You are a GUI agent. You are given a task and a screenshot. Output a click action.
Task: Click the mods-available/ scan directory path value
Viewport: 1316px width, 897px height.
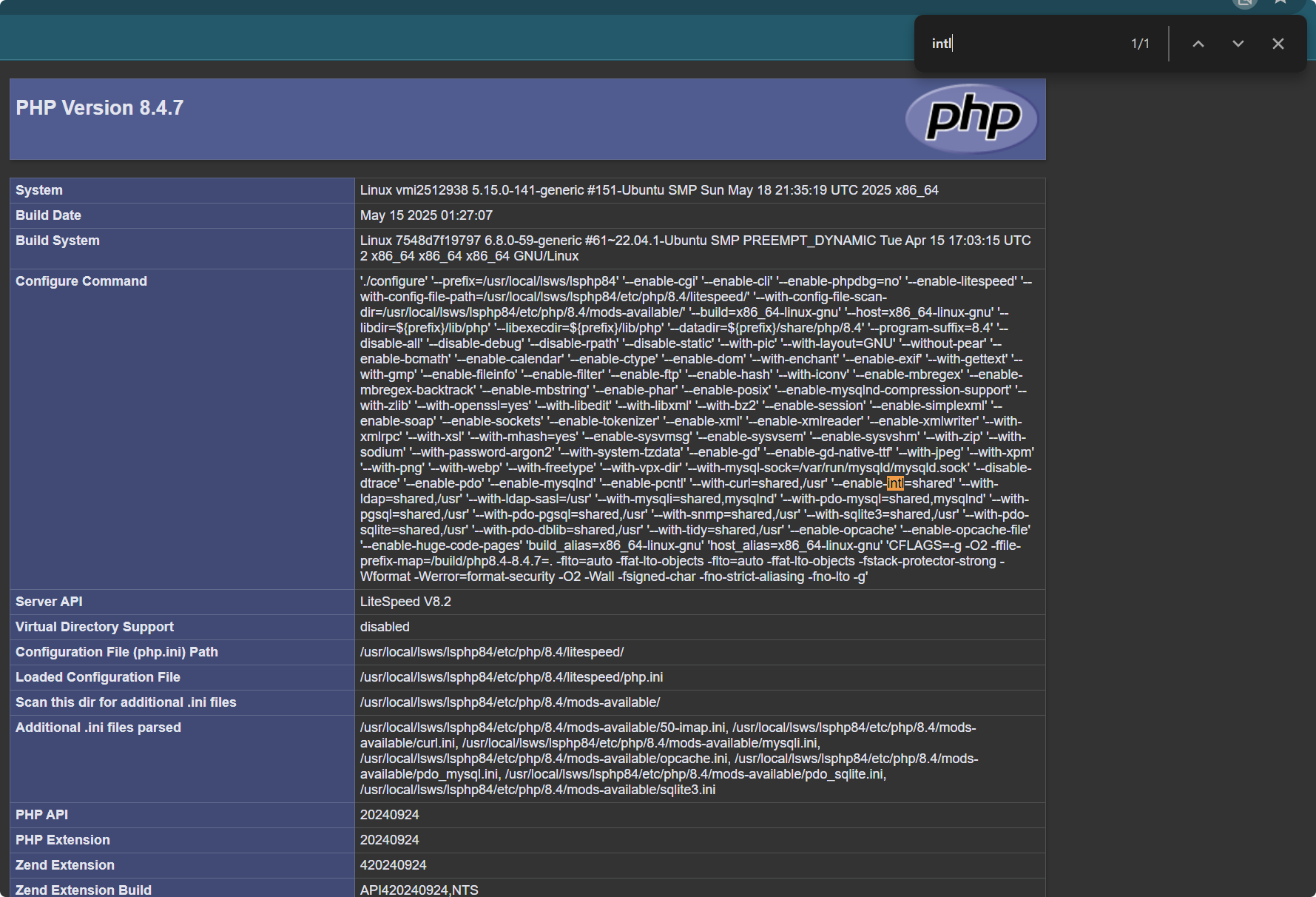click(510, 702)
